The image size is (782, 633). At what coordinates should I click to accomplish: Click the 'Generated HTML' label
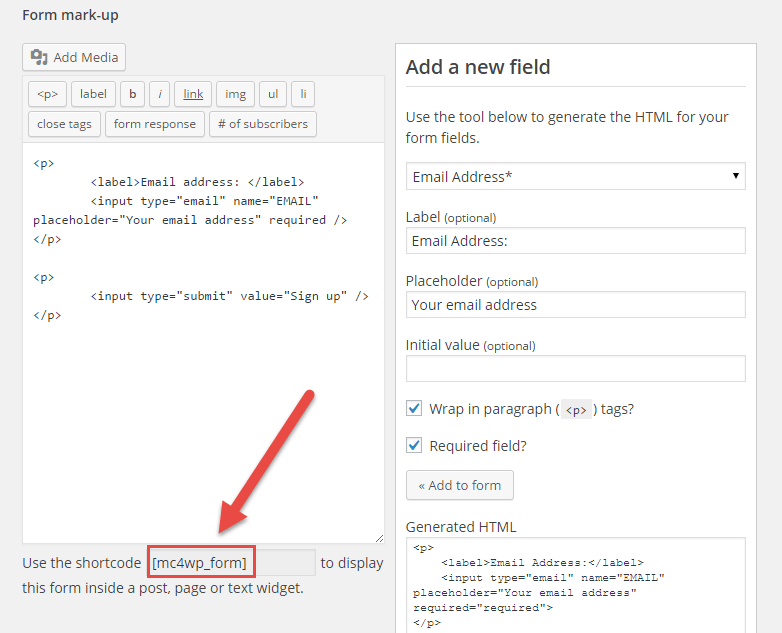coord(461,527)
